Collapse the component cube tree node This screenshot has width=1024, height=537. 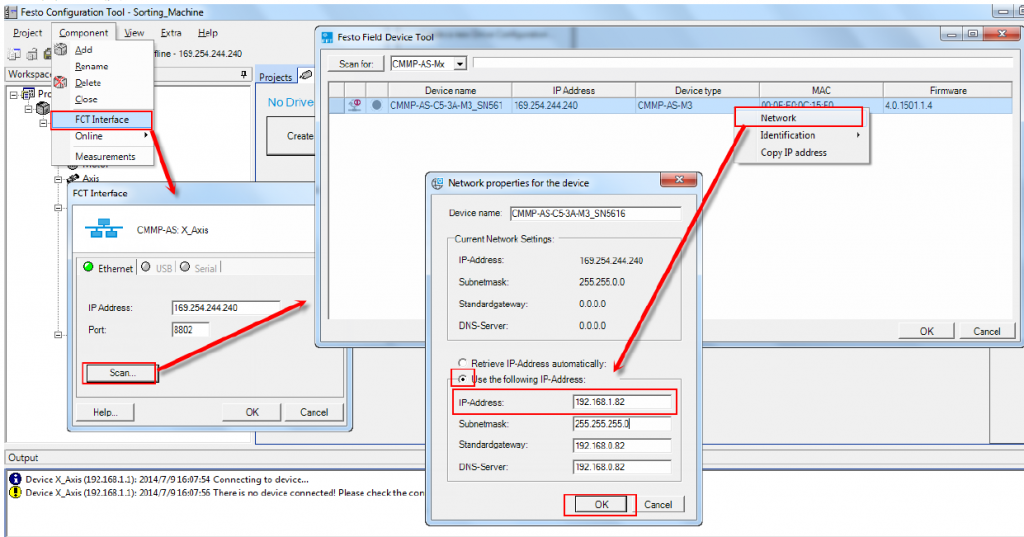(x=29, y=108)
